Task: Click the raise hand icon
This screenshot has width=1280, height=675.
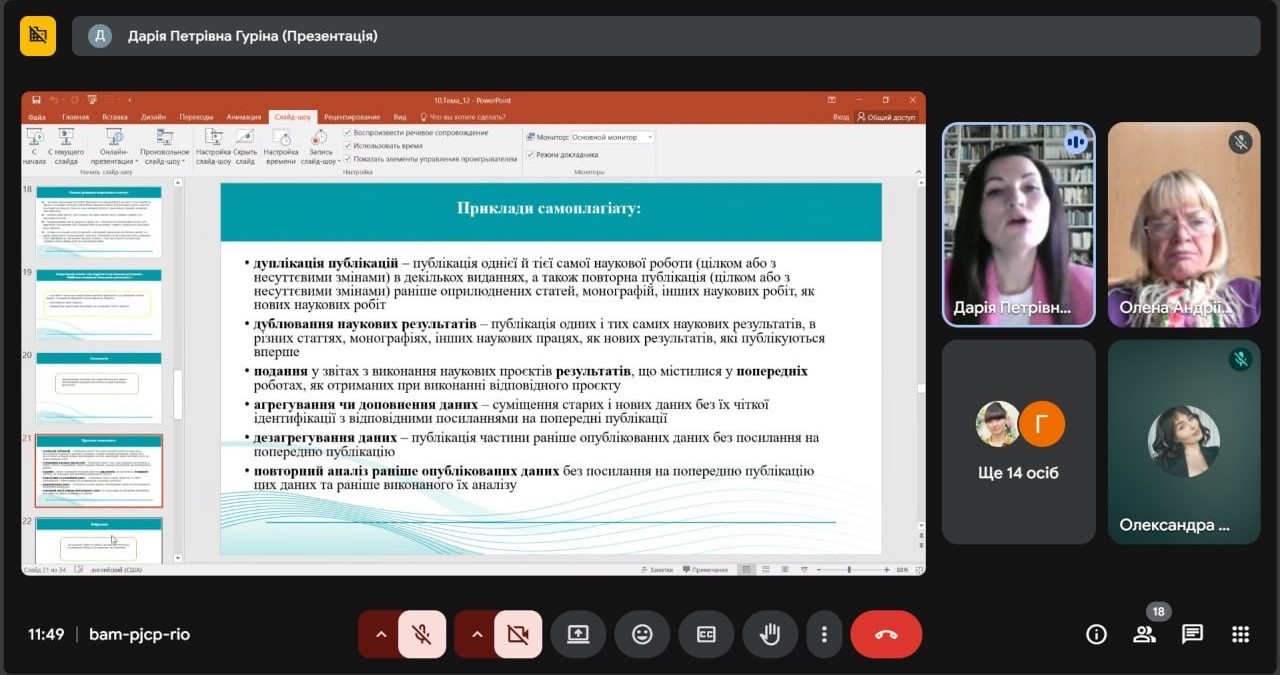Action: coord(769,634)
